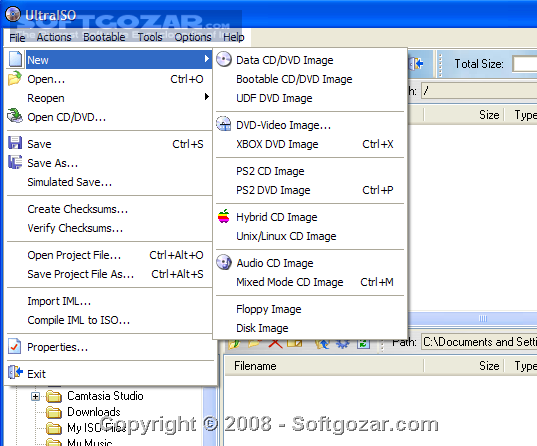Create a PS2 DVD Image
This screenshot has height=446, width=537.
coord(310,190)
